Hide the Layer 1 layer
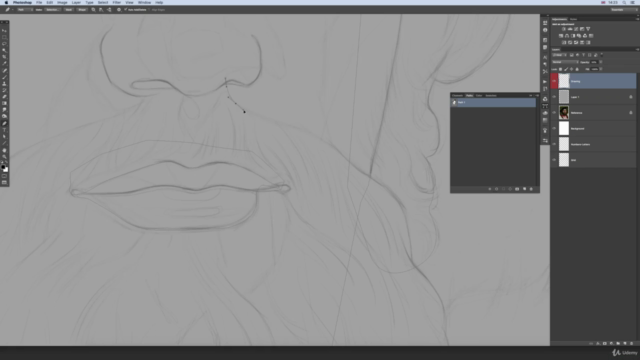Image resolution: width=640 pixels, height=360 pixels. (554, 97)
